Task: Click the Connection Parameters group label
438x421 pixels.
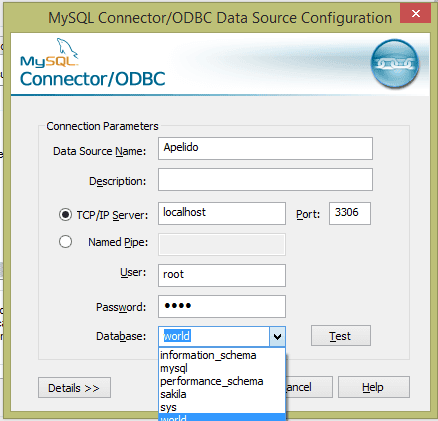Action: click(x=102, y=126)
